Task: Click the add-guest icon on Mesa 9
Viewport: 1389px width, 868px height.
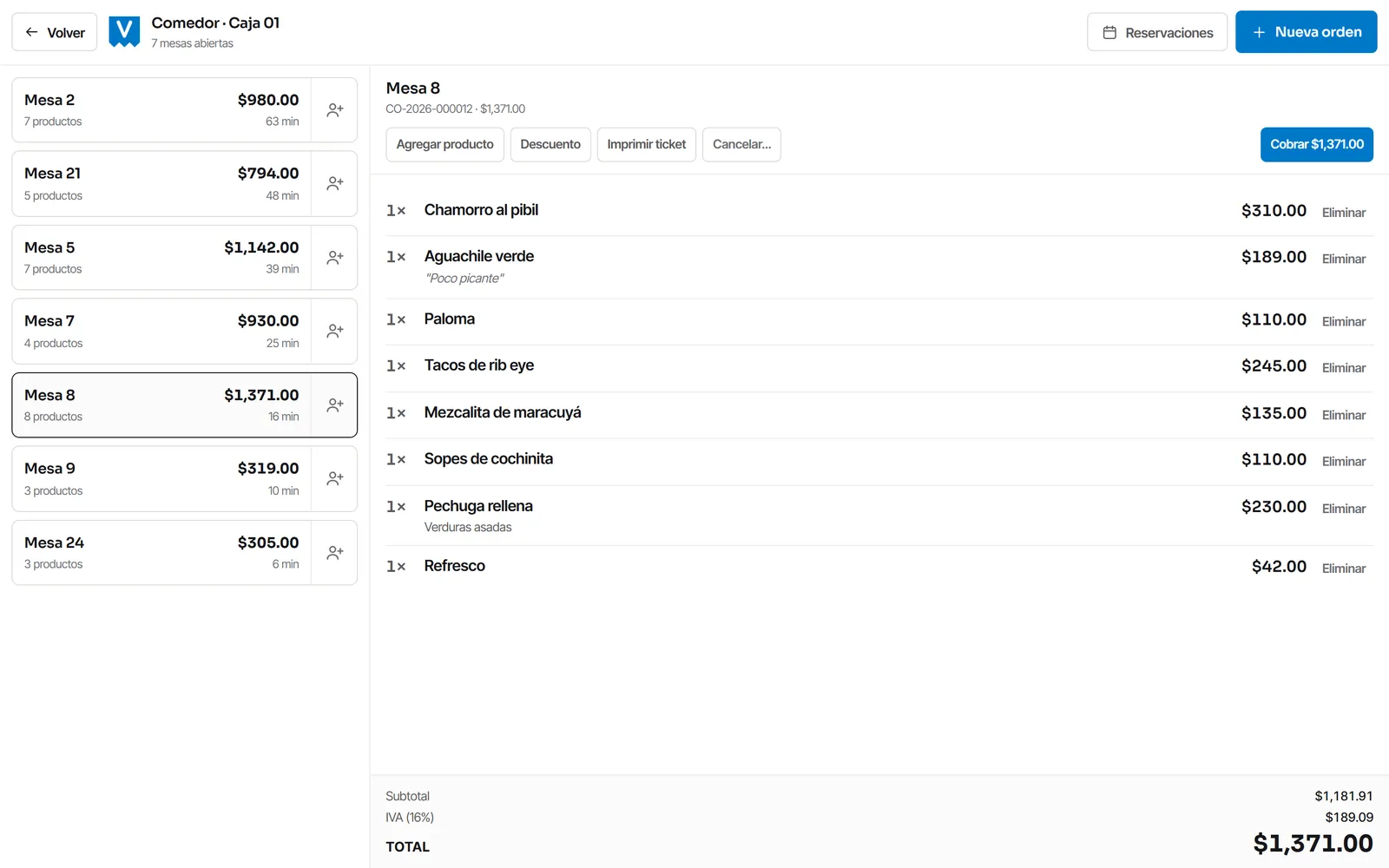Action: click(x=334, y=479)
